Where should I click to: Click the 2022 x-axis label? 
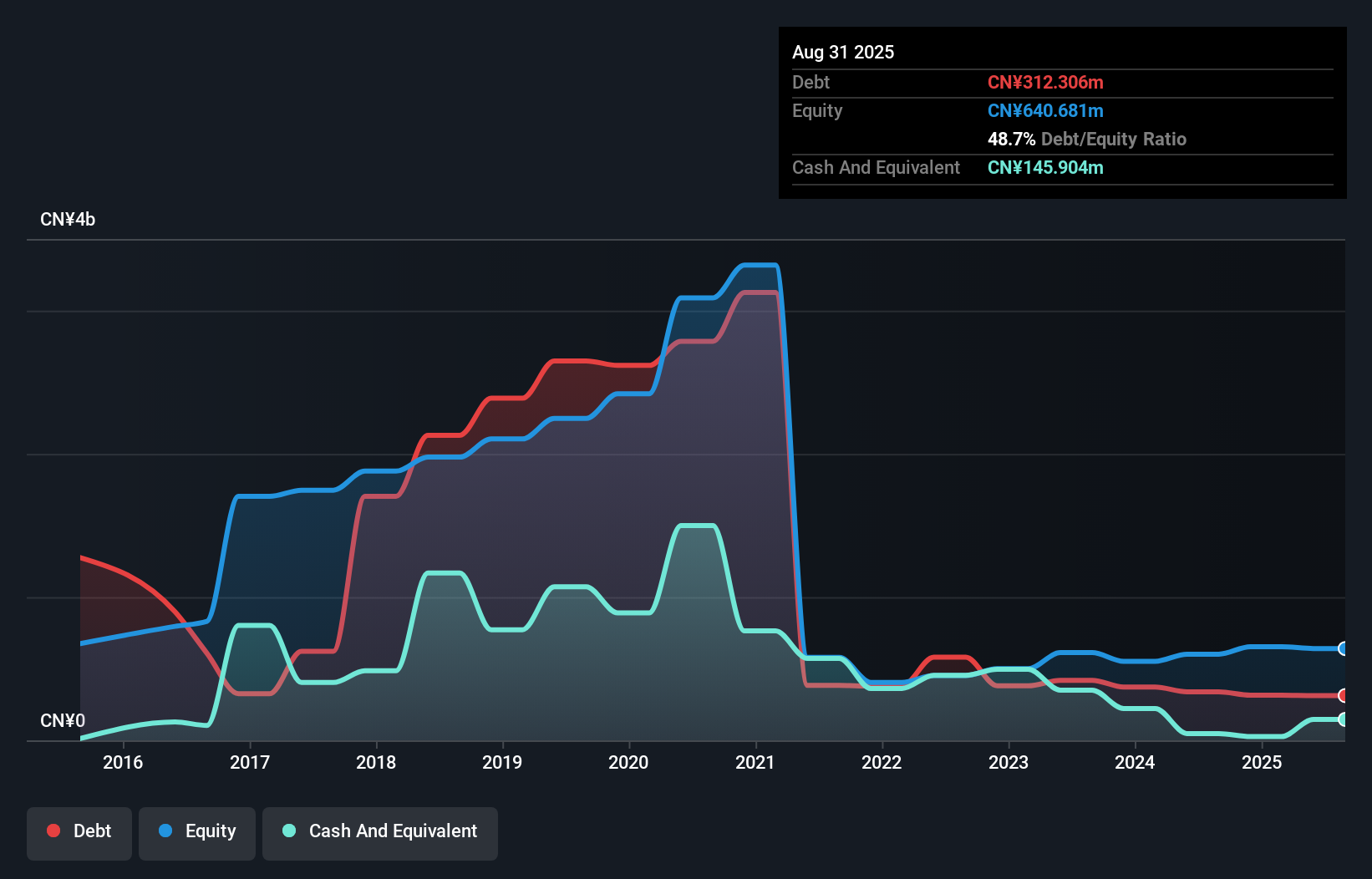(x=882, y=762)
